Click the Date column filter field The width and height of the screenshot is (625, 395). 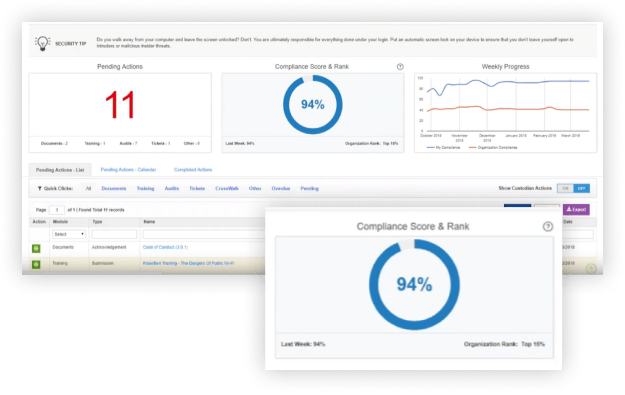pyautogui.click(x=578, y=234)
